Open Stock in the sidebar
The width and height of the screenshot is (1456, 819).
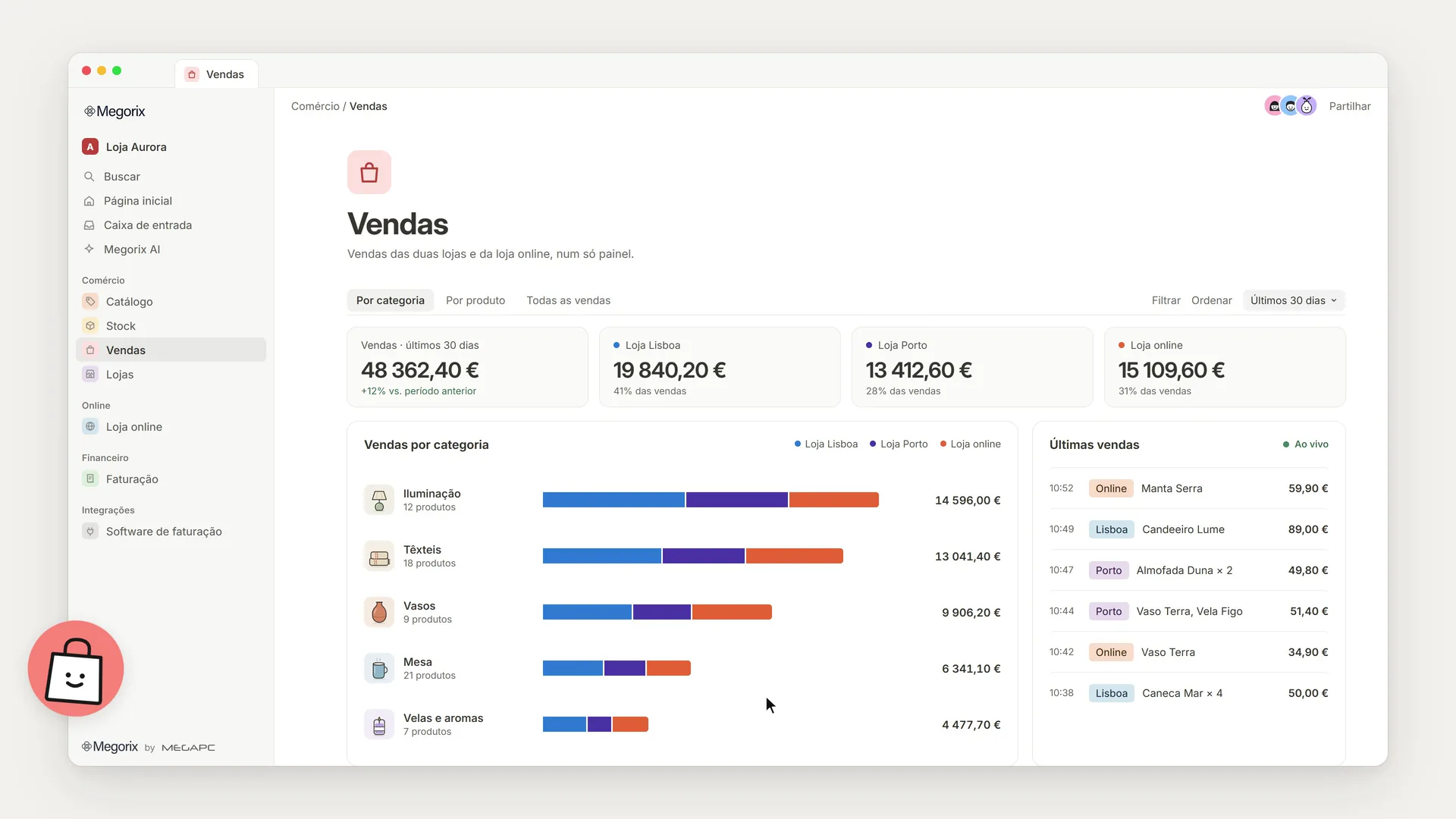pyautogui.click(x=171, y=326)
